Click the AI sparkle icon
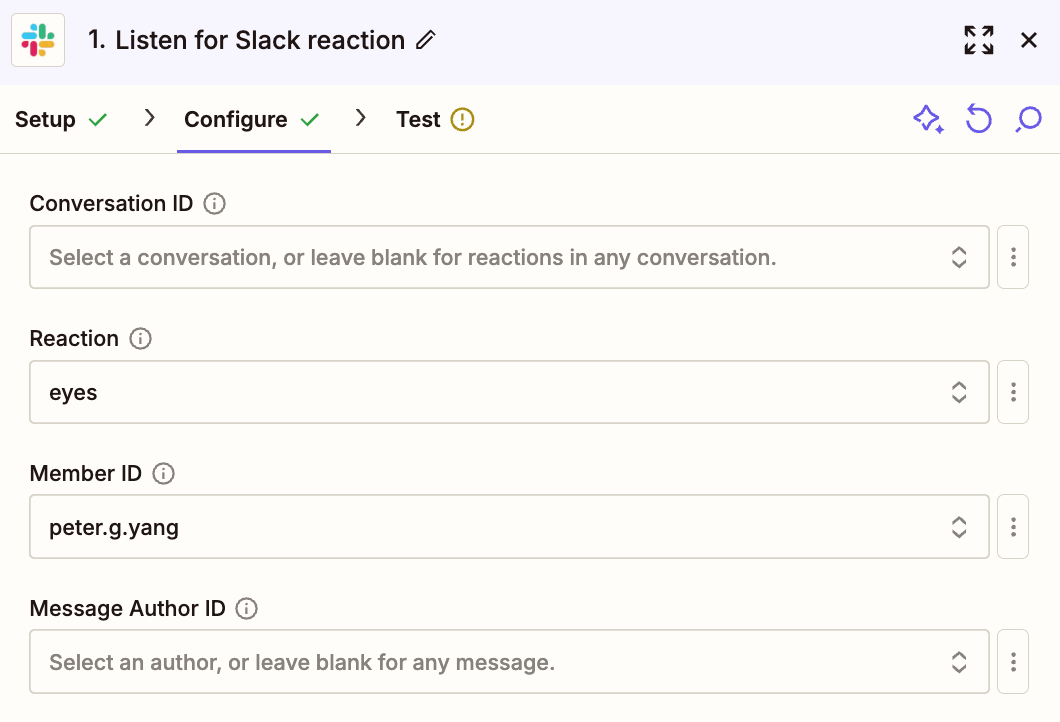The image size is (1060, 722). tap(928, 120)
